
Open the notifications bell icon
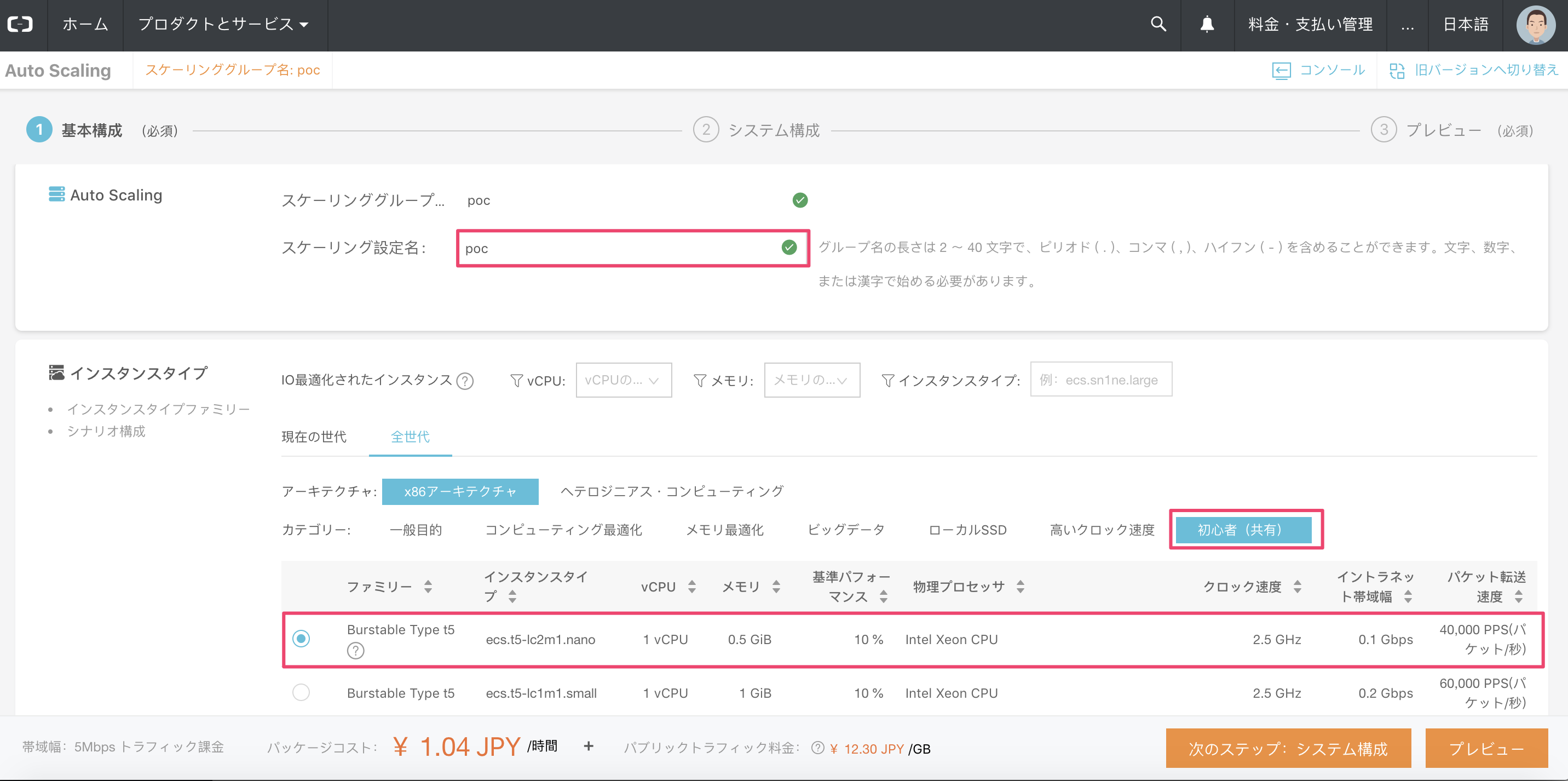[1207, 24]
